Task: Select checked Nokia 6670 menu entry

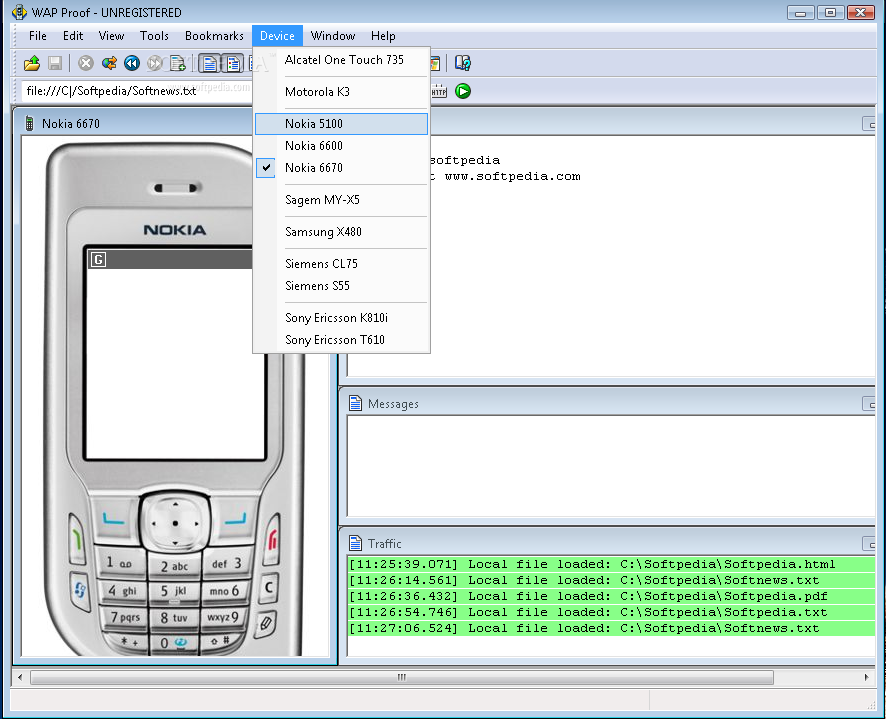Action: pos(341,168)
